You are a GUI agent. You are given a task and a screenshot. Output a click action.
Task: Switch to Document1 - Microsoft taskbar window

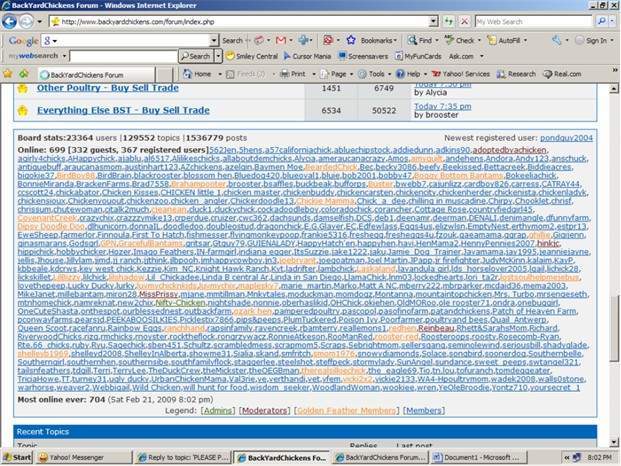click(479, 457)
